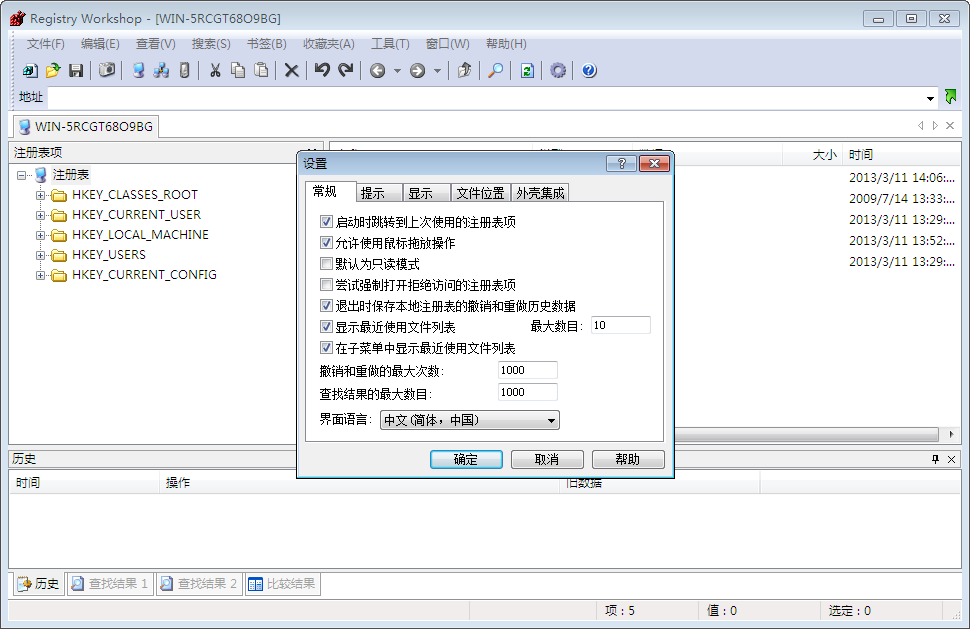This screenshot has width=970, height=629.
Task: Switch to 比较结果 bottom tab
Action: [282, 584]
